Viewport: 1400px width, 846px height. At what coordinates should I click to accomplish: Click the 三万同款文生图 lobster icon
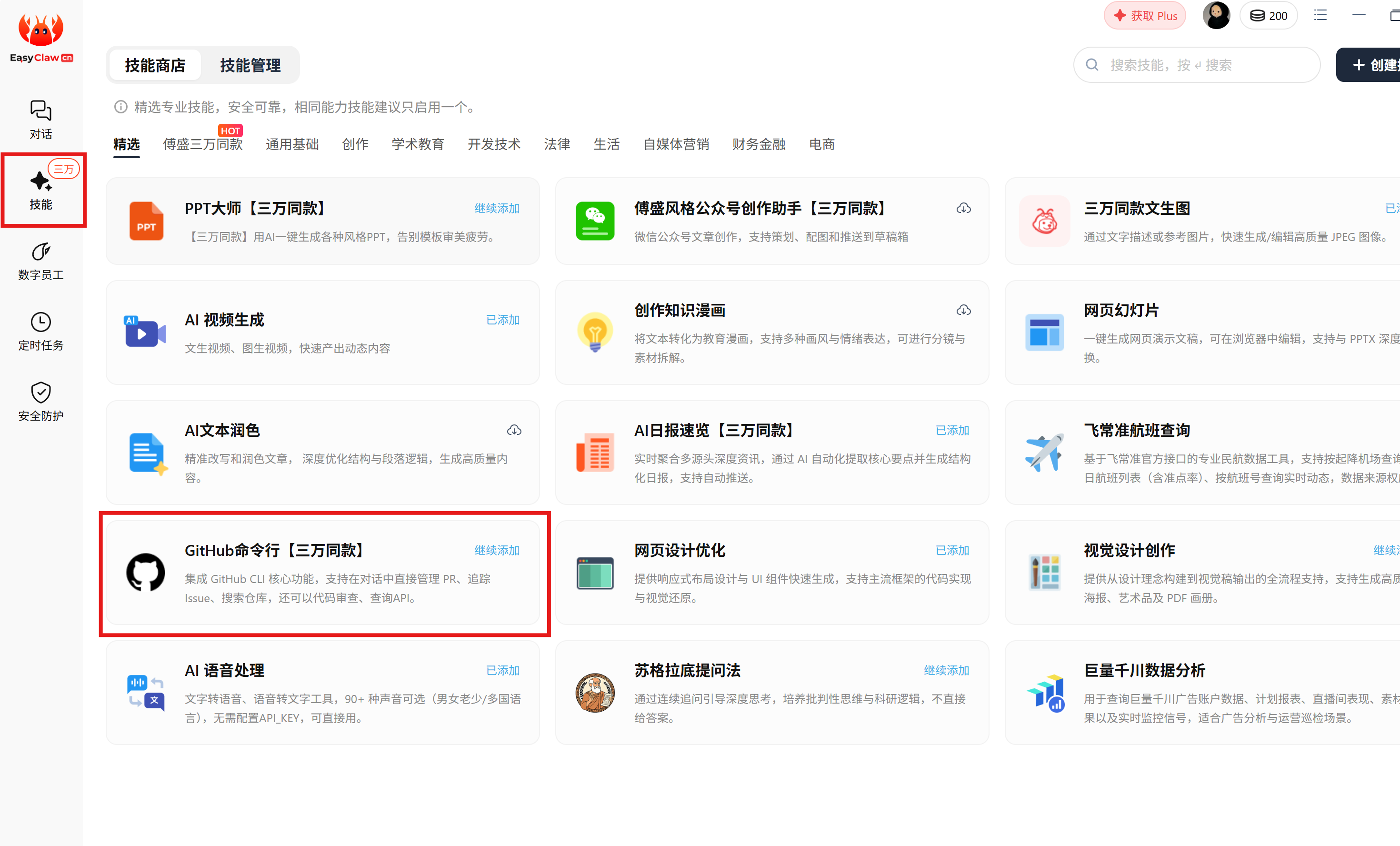pyautogui.click(x=1044, y=221)
